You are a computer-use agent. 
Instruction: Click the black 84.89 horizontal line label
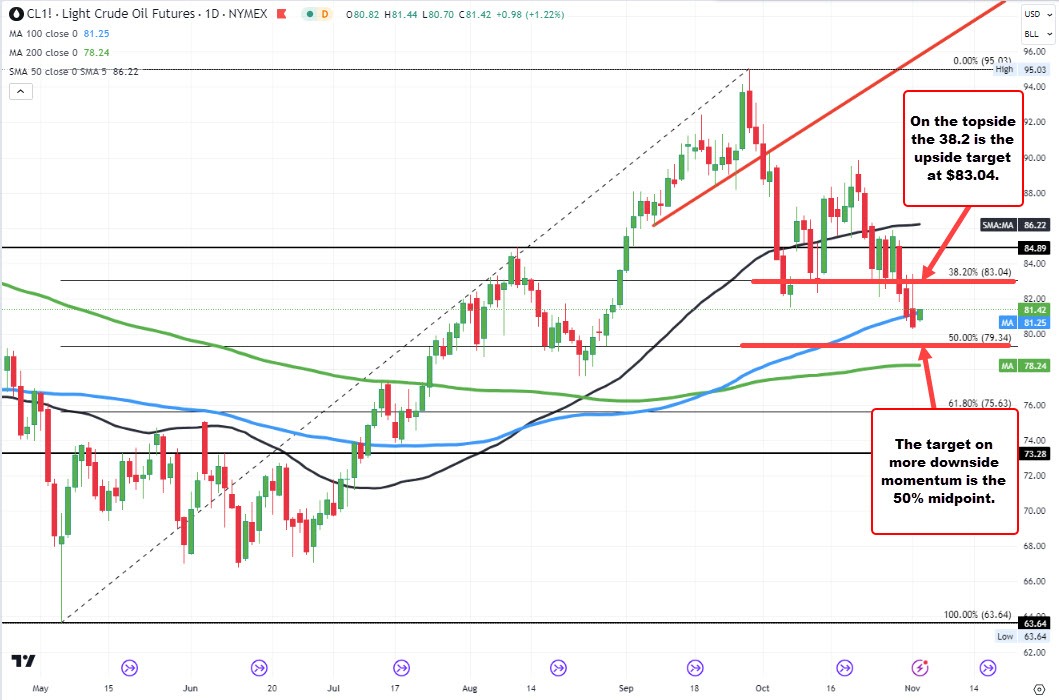(x=1035, y=248)
